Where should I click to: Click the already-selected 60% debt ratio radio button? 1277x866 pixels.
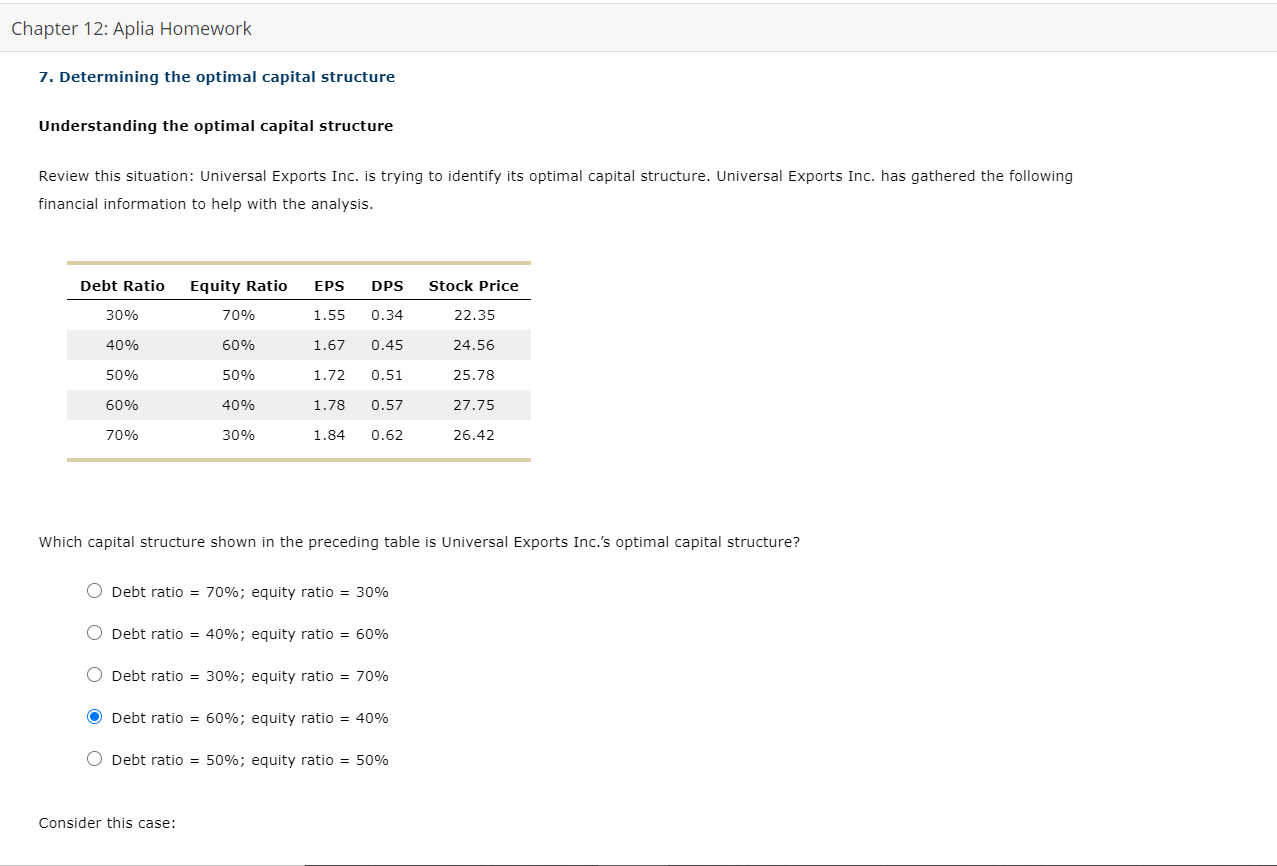94,716
